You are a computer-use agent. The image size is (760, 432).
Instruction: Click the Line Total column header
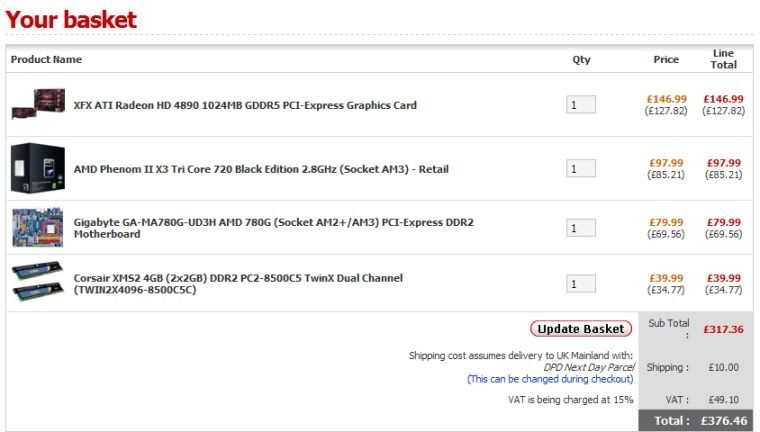723,59
